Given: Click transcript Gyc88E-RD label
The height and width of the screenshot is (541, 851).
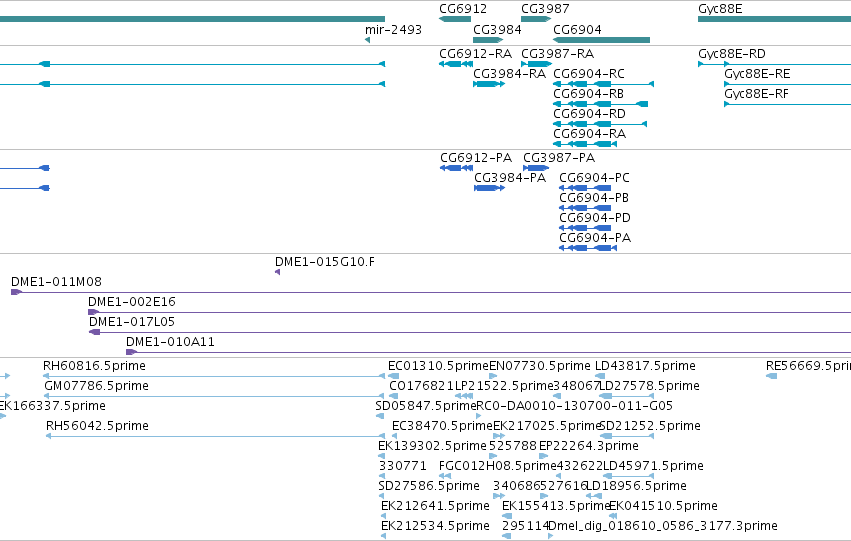Looking at the screenshot, I should pyautogui.click(x=732, y=54).
